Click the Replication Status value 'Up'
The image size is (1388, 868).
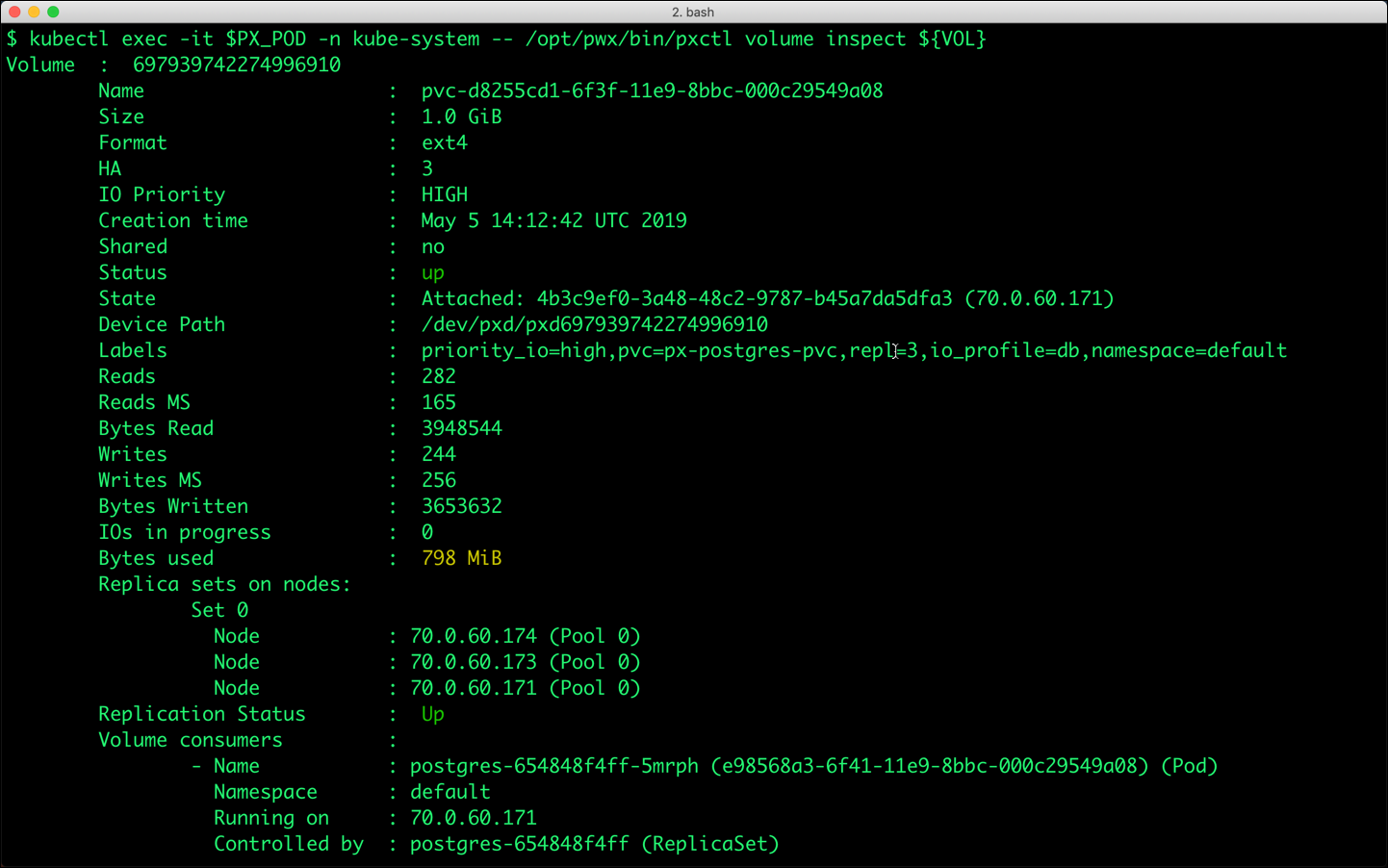coord(432,713)
